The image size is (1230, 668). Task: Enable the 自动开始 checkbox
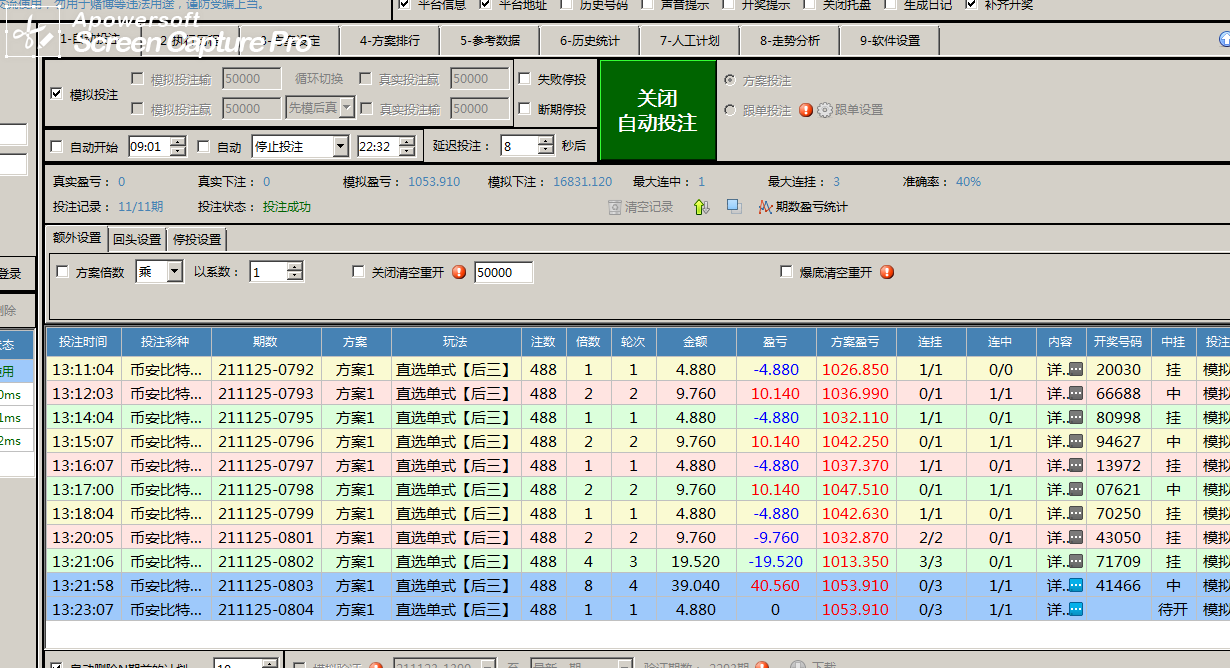click(x=57, y=147)
